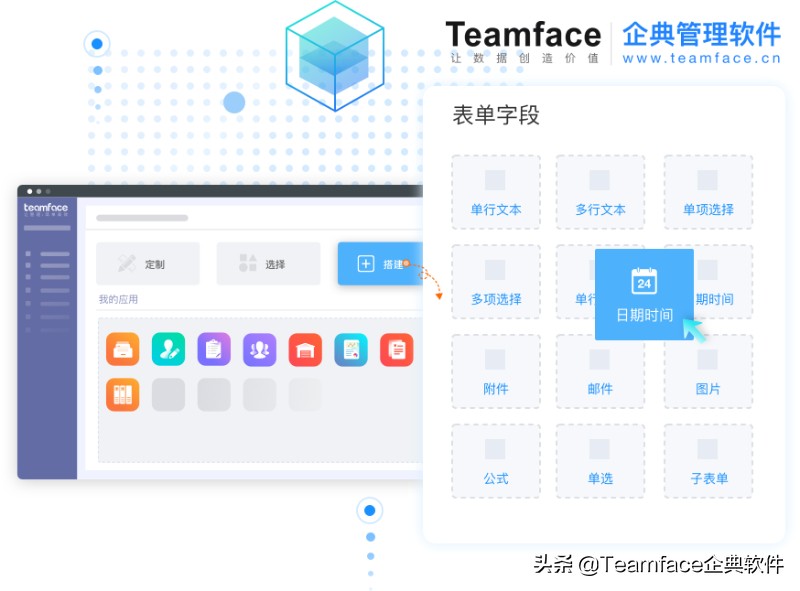Select the 多项选择 form field

point(496,282)
